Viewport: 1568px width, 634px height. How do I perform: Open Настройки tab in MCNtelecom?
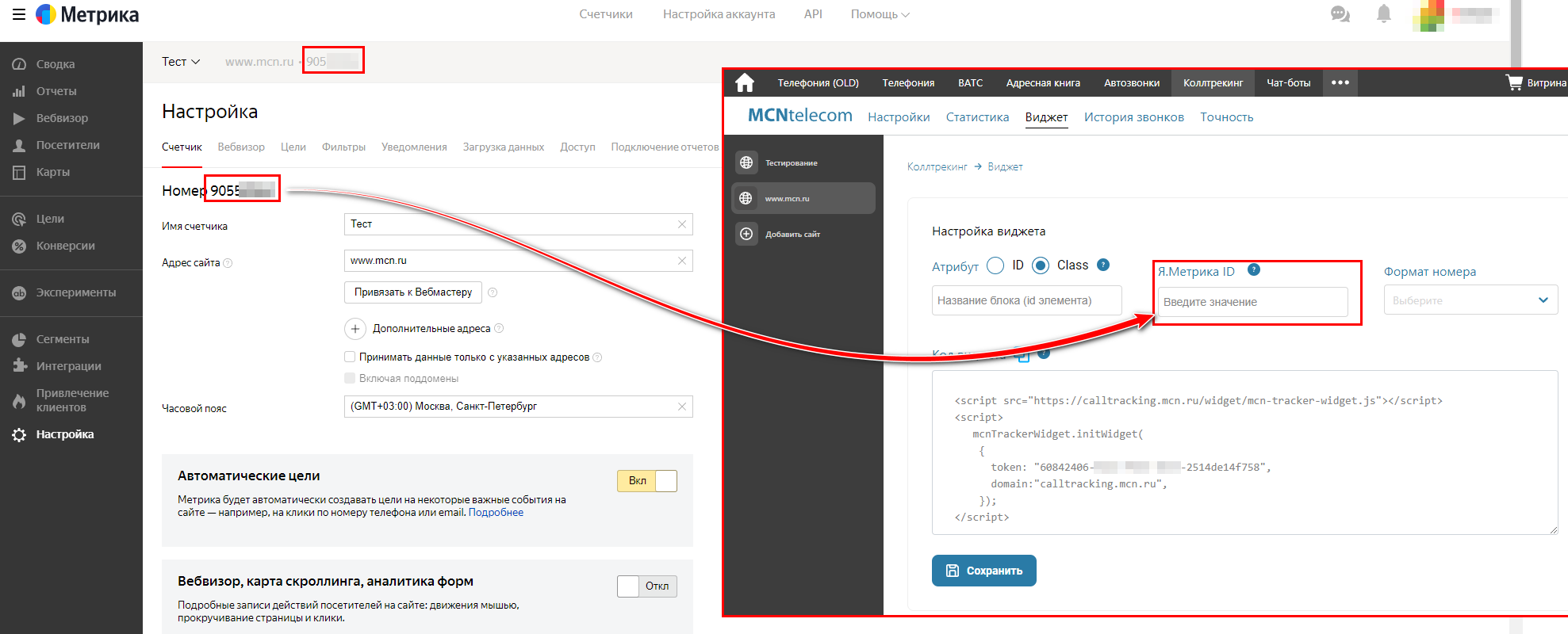(899, 117)
